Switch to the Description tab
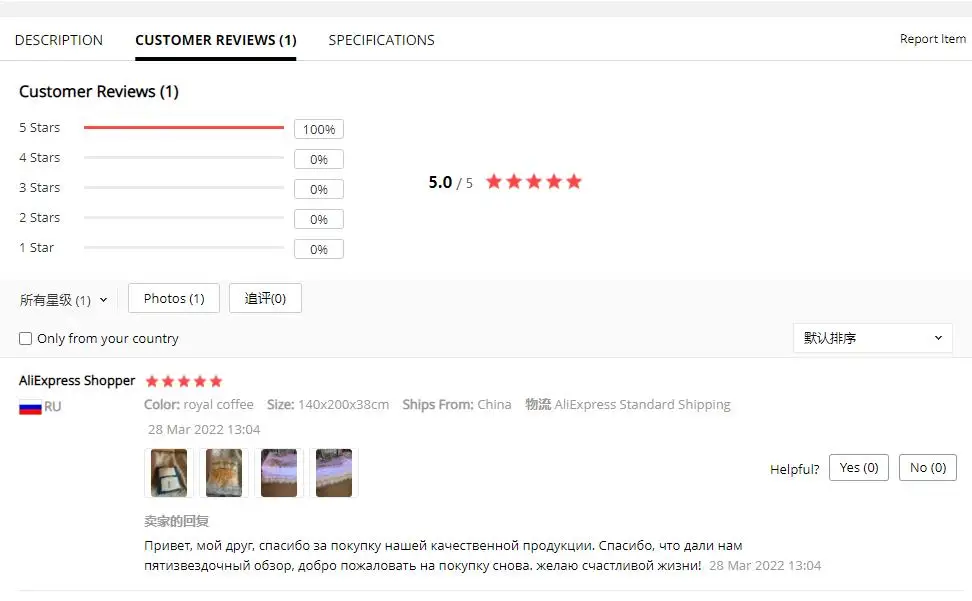The height and width of the screenshot is (601, 972). click(59, 40)
